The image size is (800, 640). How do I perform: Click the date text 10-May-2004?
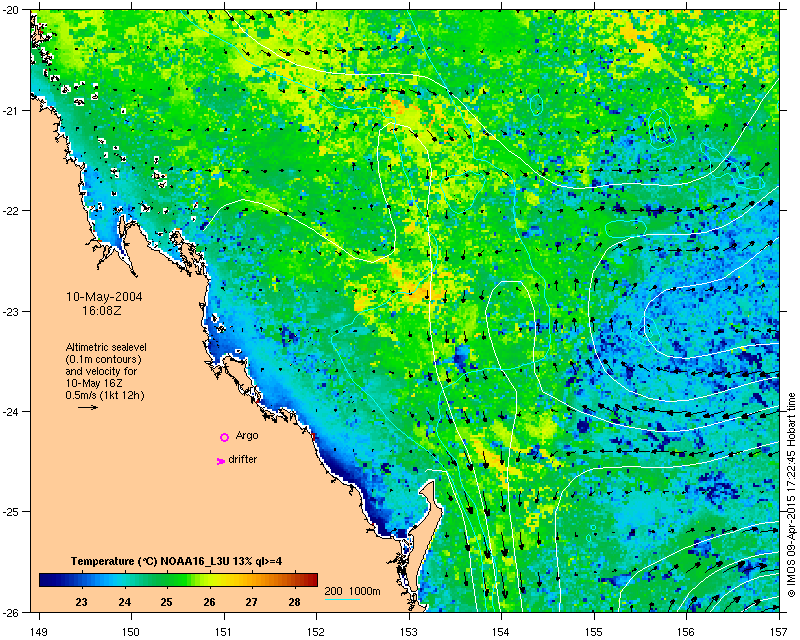coord(104,297)
